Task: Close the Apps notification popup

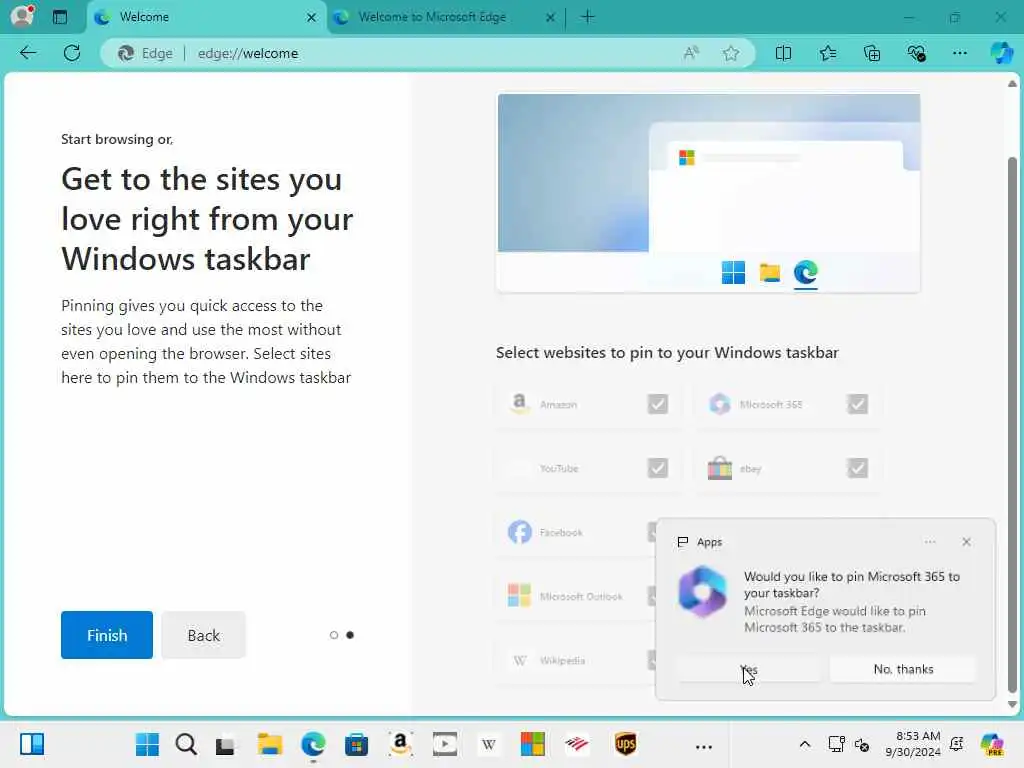Action: pyautogui.click(x=967, y=542)
